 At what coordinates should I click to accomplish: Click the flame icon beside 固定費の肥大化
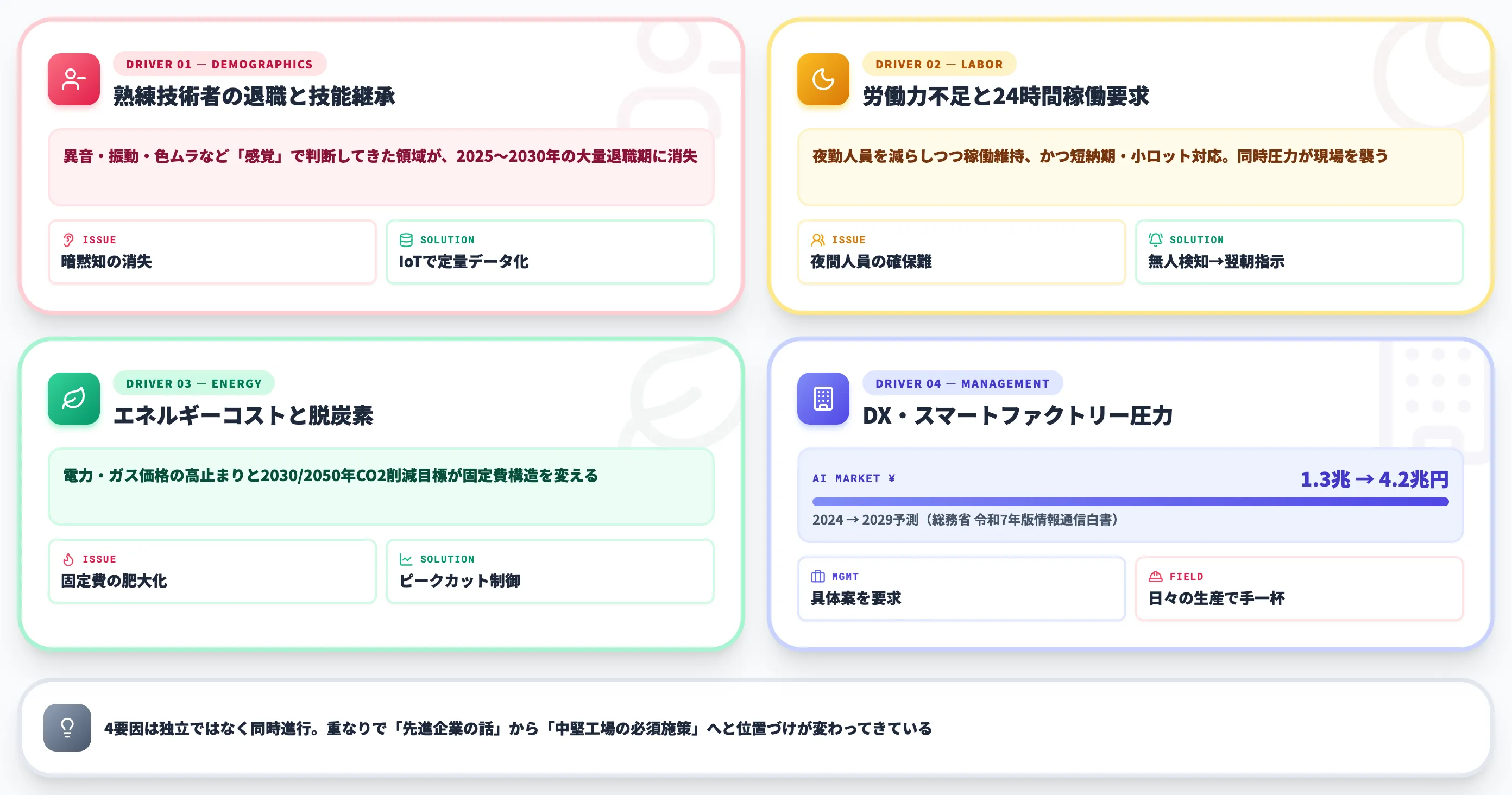pyautogui.click(x=70, y=558)
